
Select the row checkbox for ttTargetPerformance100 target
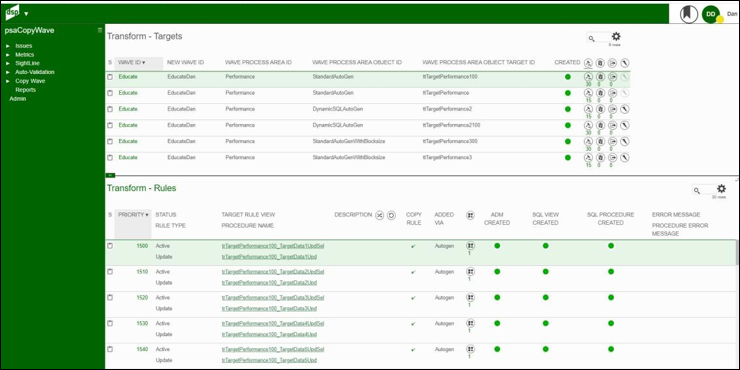(x=110, y=77)
